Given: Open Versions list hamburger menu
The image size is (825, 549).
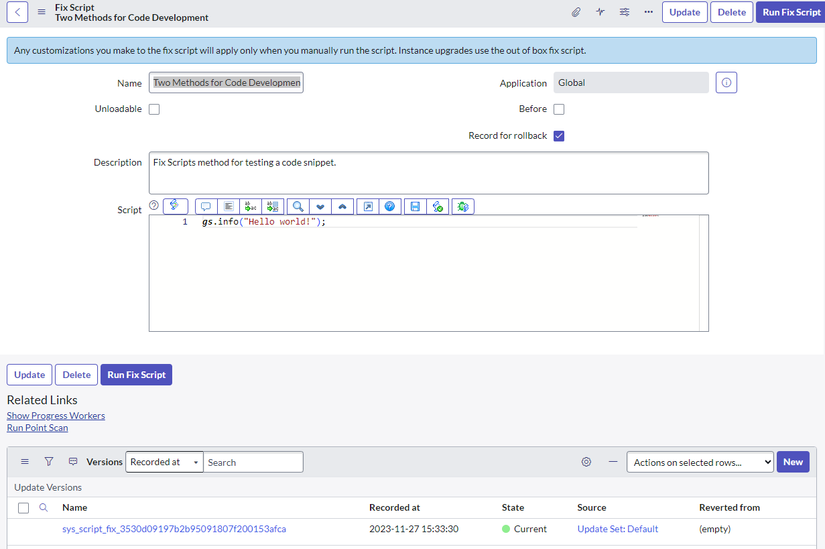Looking at the screenshot, I should tap(25, 462).
